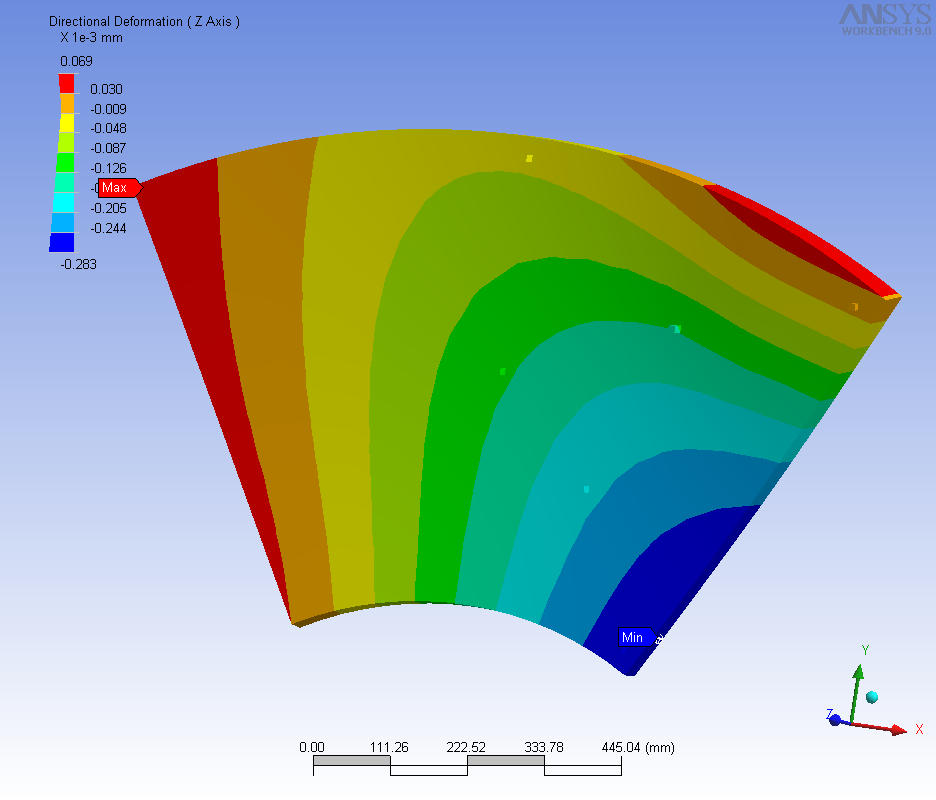Click the scale ruler label 111.26

[x=389, y=747]
